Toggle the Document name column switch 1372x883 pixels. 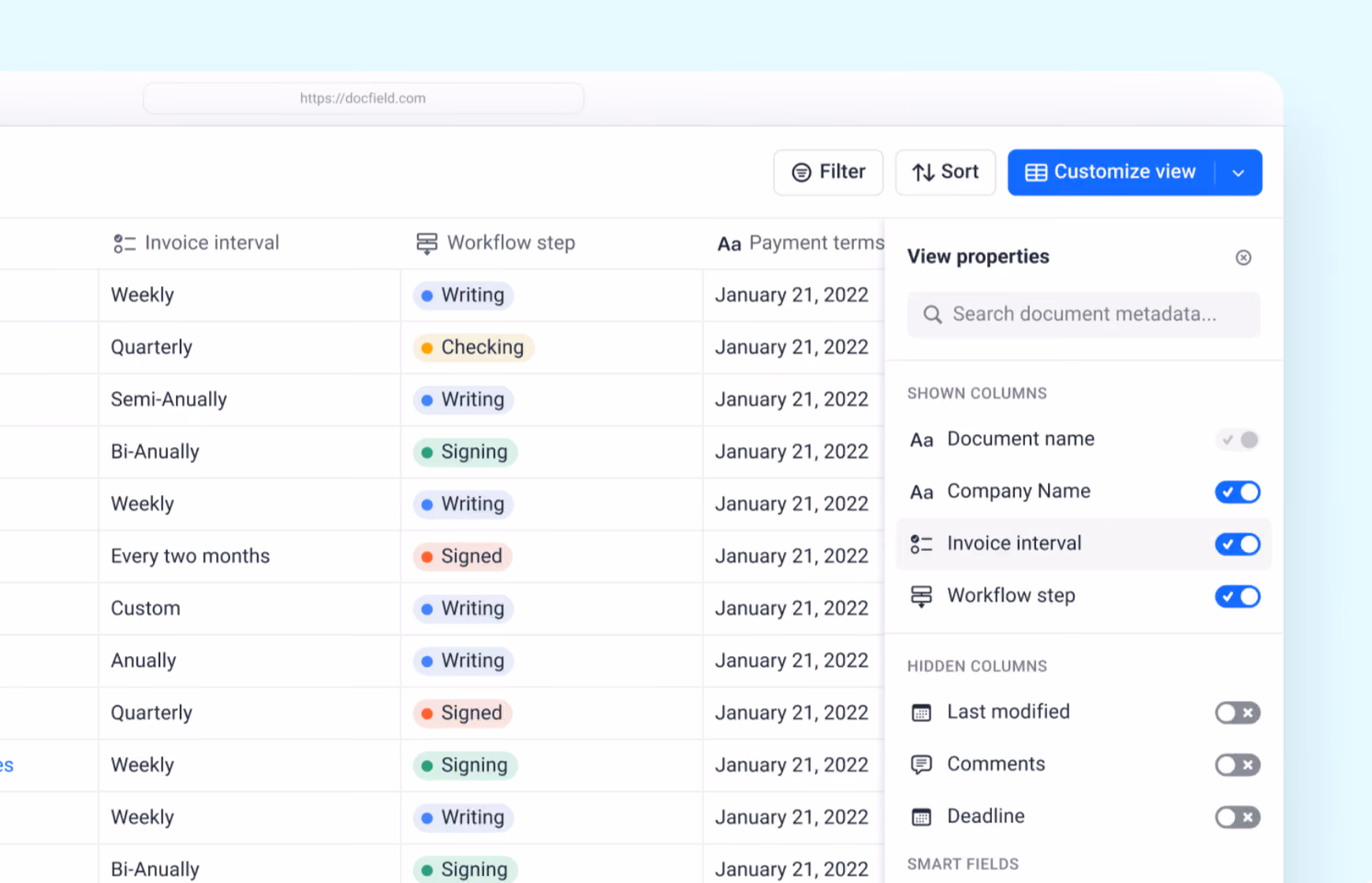1238,439
